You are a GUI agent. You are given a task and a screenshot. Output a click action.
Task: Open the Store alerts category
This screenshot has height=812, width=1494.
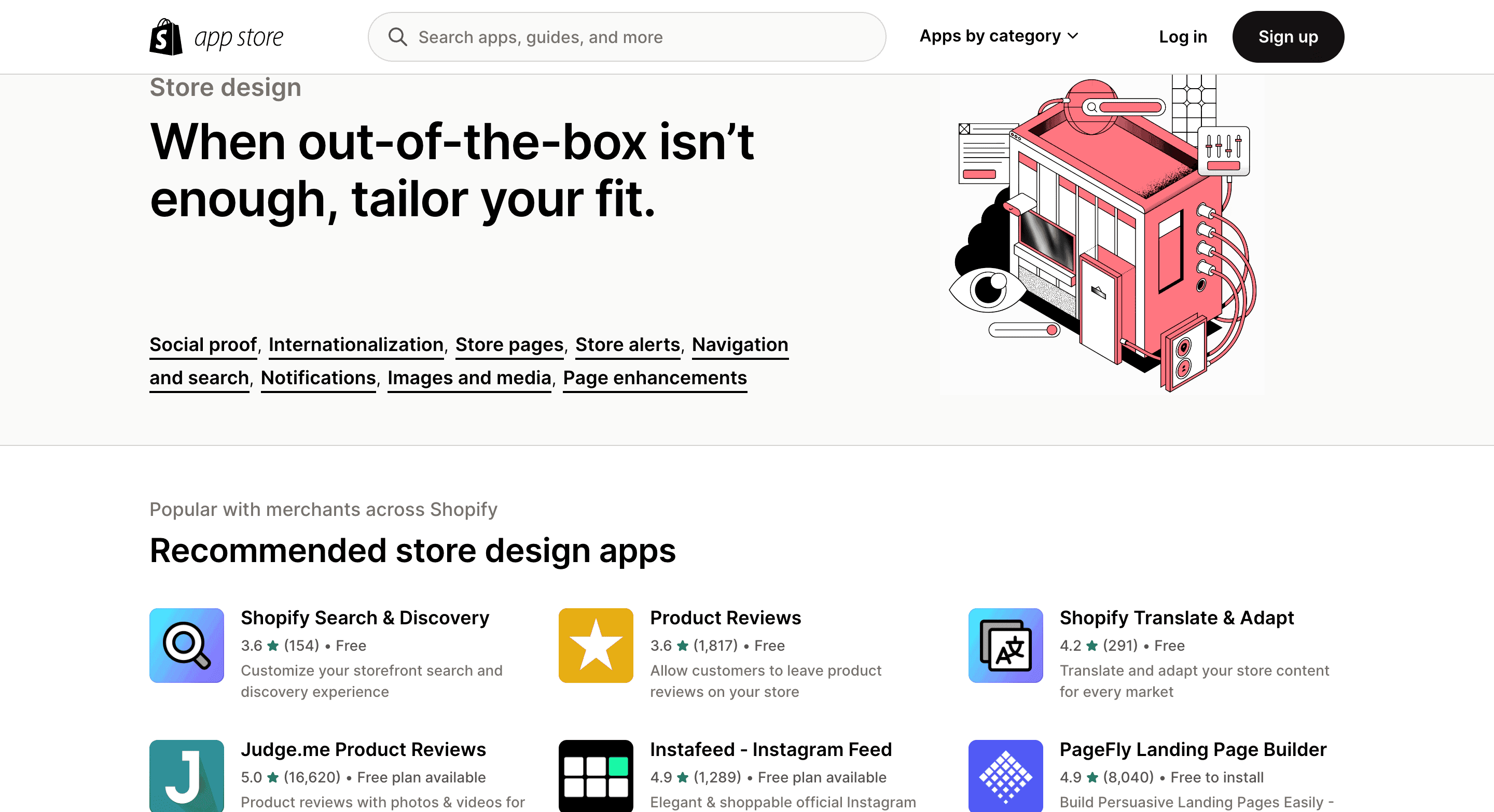point(627,344)
